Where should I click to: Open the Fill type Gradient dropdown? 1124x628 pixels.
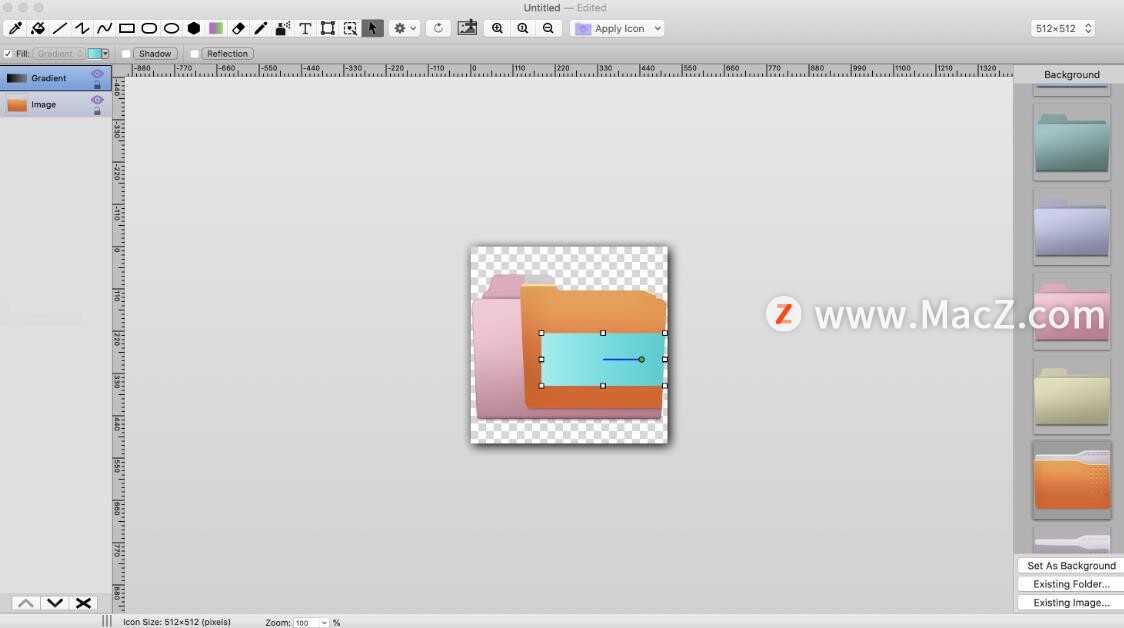click(x=59, y=54)
